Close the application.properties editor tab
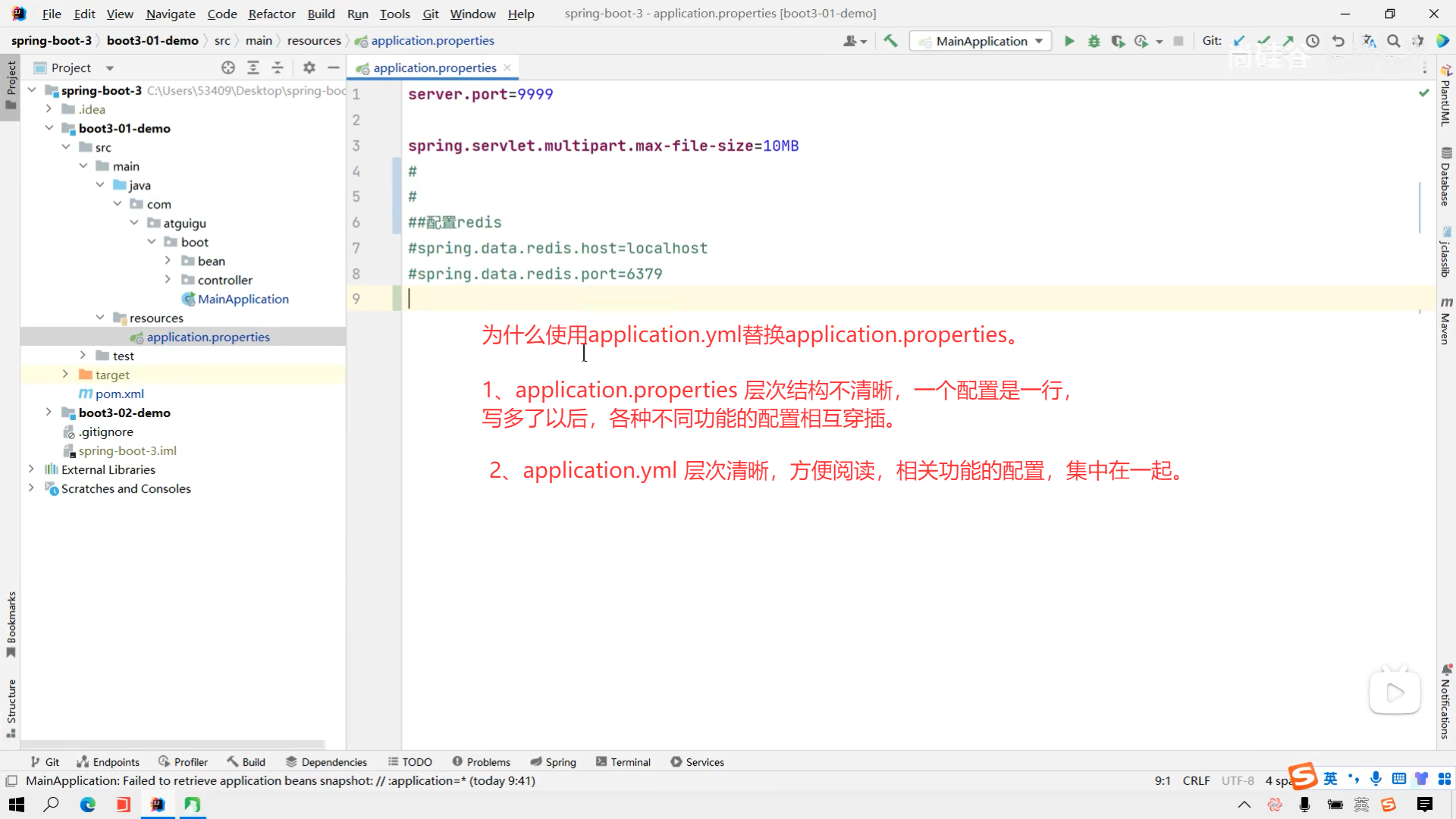Image resolution: width=1456 pixels, height=819 pixels. pos(507,67)
